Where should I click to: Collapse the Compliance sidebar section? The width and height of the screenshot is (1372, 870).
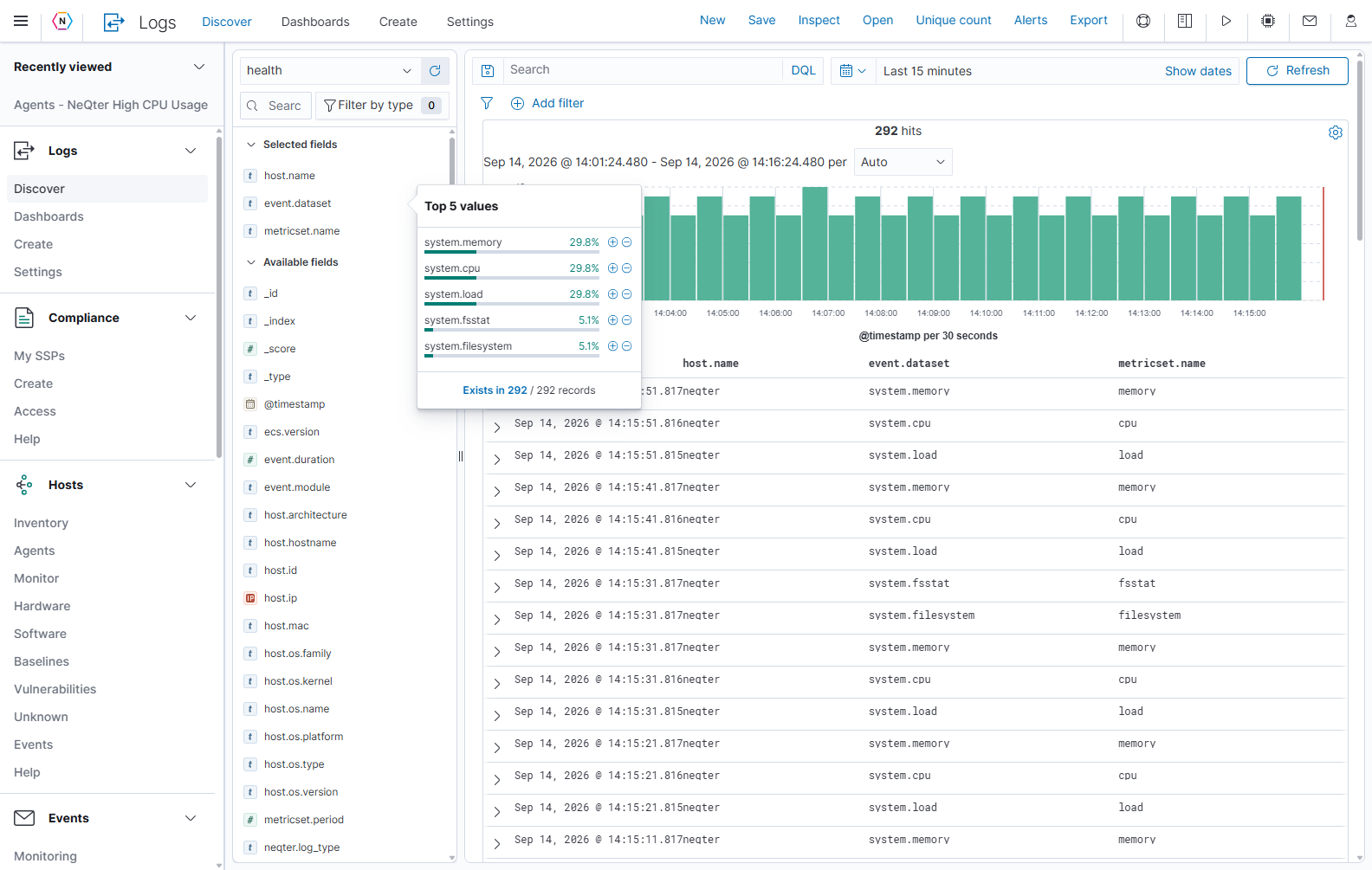[191, 318]
